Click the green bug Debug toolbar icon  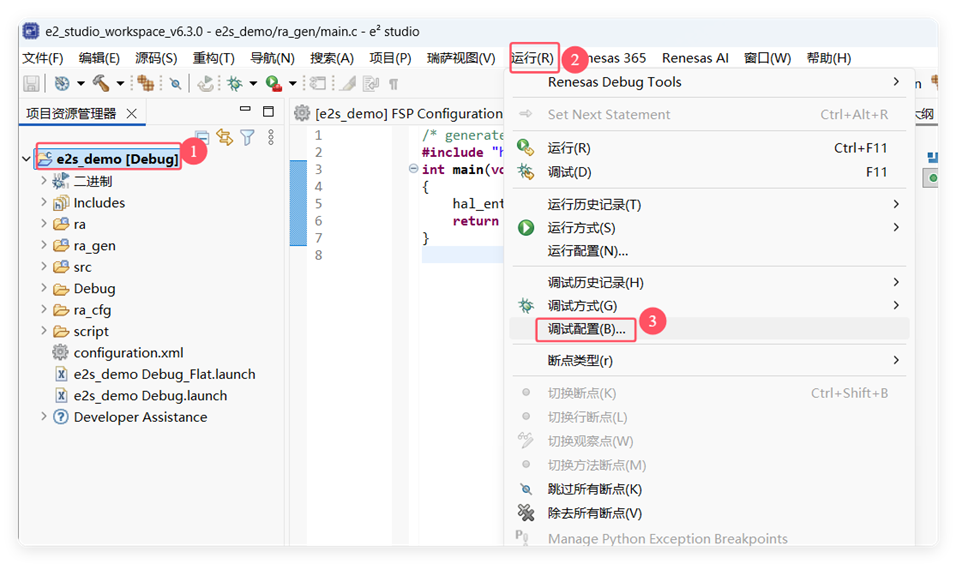(x=235, y=83)
